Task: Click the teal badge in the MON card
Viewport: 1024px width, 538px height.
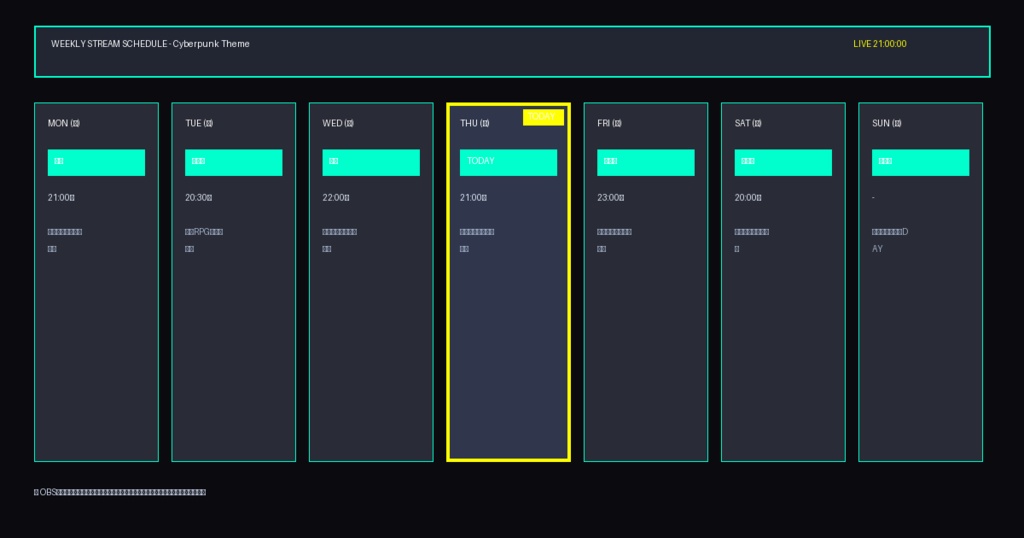Action: point(96,163)
